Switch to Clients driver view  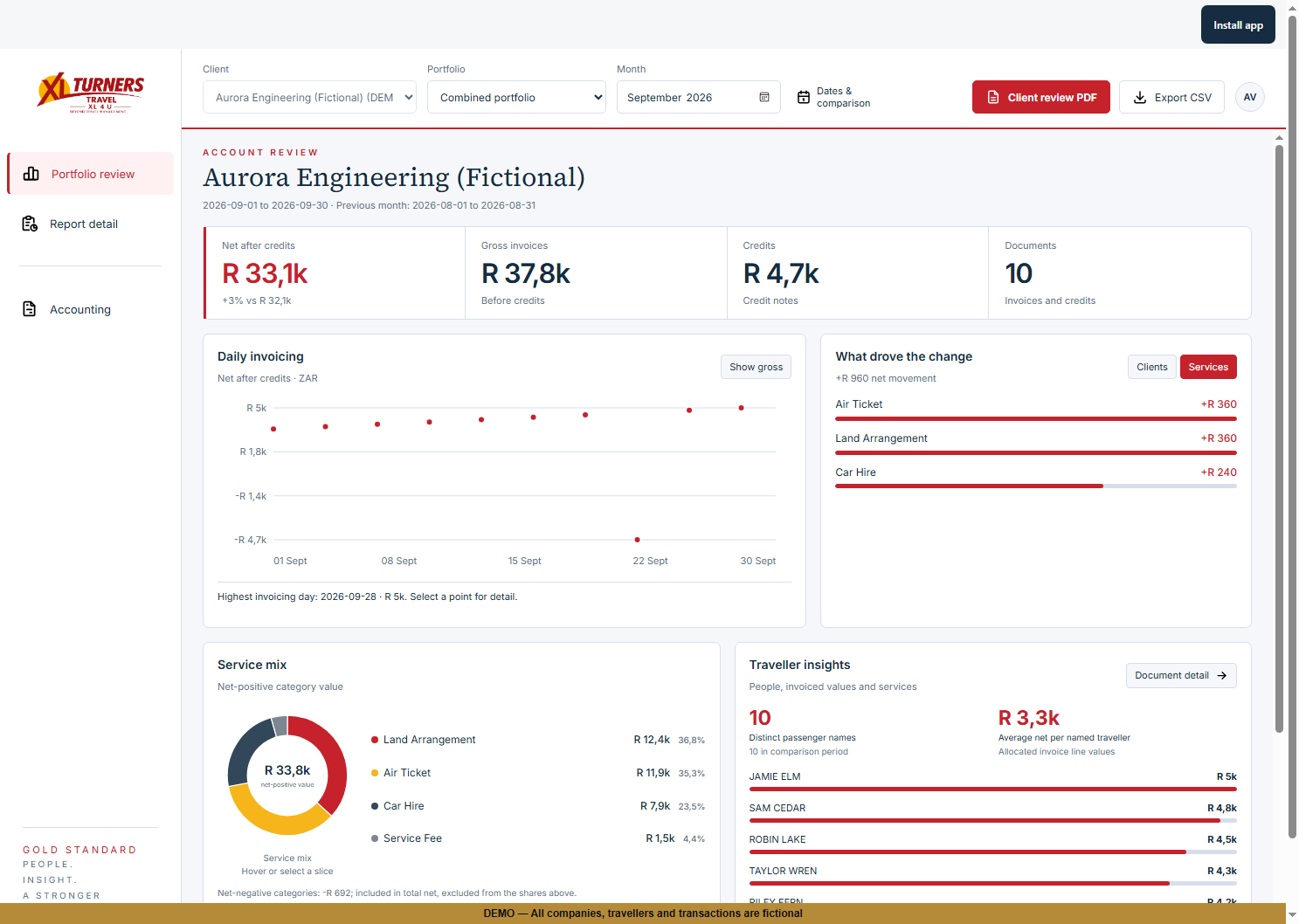click(x=1151, y=367)
